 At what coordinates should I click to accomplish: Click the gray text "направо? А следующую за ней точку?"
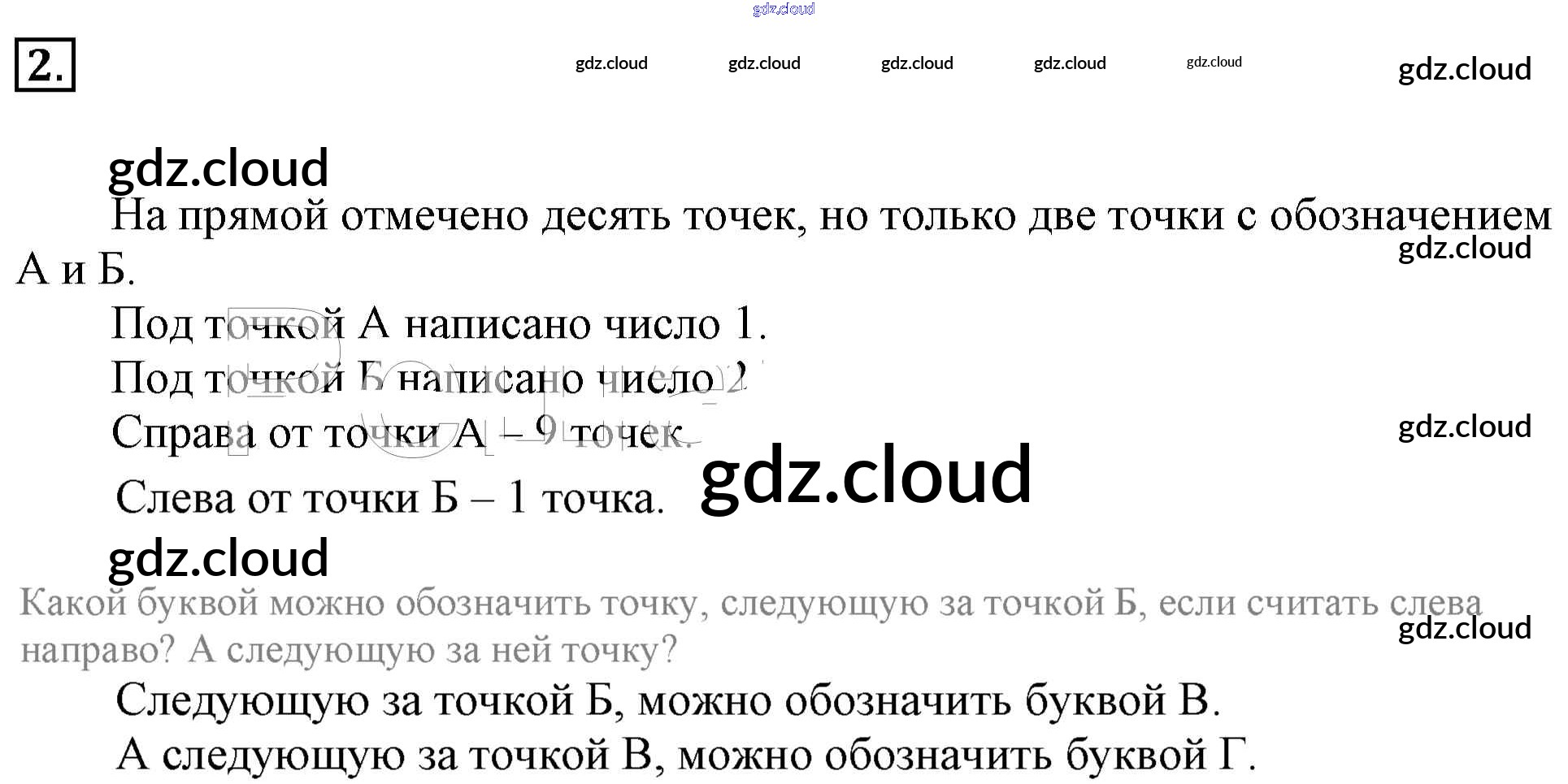(x=348, y=650)
